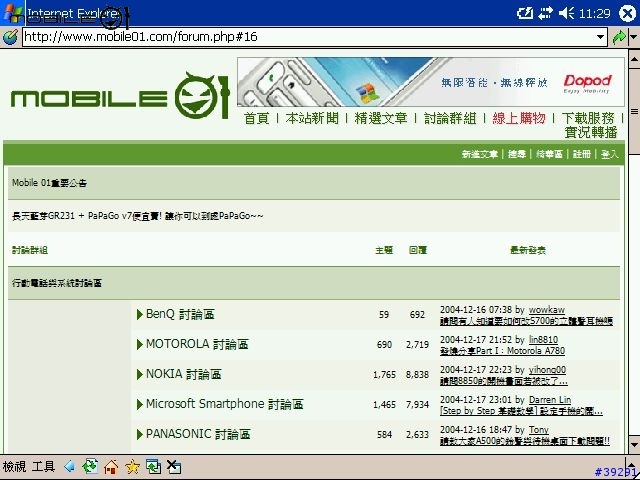
Task: Close Internet Explorer with the X button
Action: pyautogui.click(x=627, y=13)
